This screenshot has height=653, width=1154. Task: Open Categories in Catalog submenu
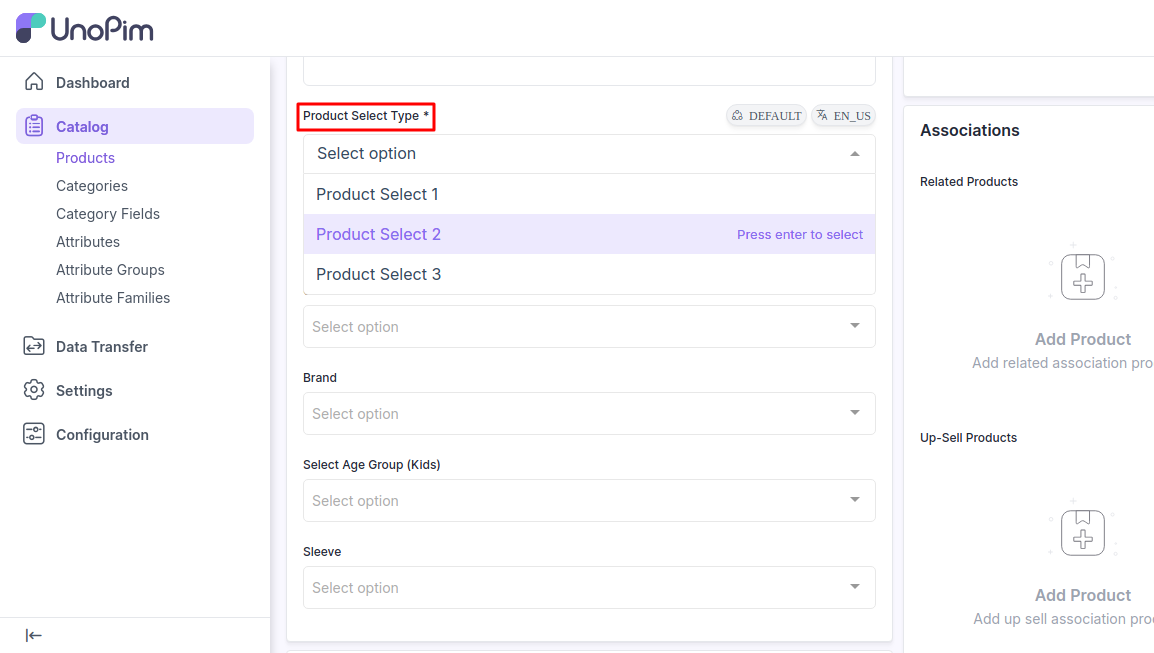pyautogui.click(x=92, y=186)
